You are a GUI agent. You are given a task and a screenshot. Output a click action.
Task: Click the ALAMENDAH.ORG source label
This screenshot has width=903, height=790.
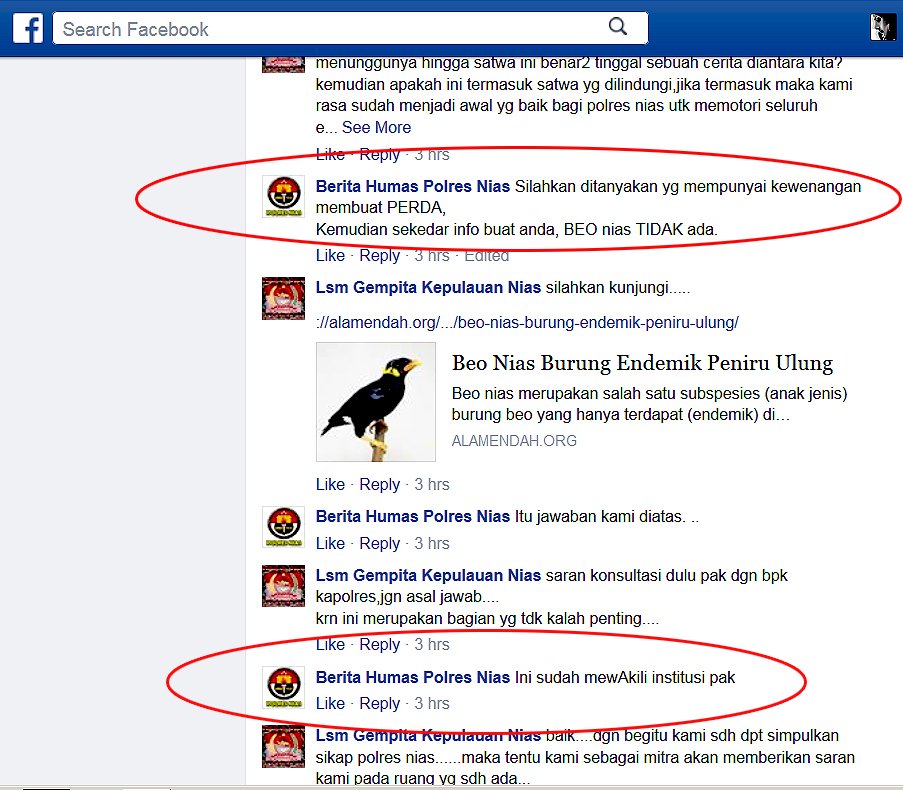point(514,440)
